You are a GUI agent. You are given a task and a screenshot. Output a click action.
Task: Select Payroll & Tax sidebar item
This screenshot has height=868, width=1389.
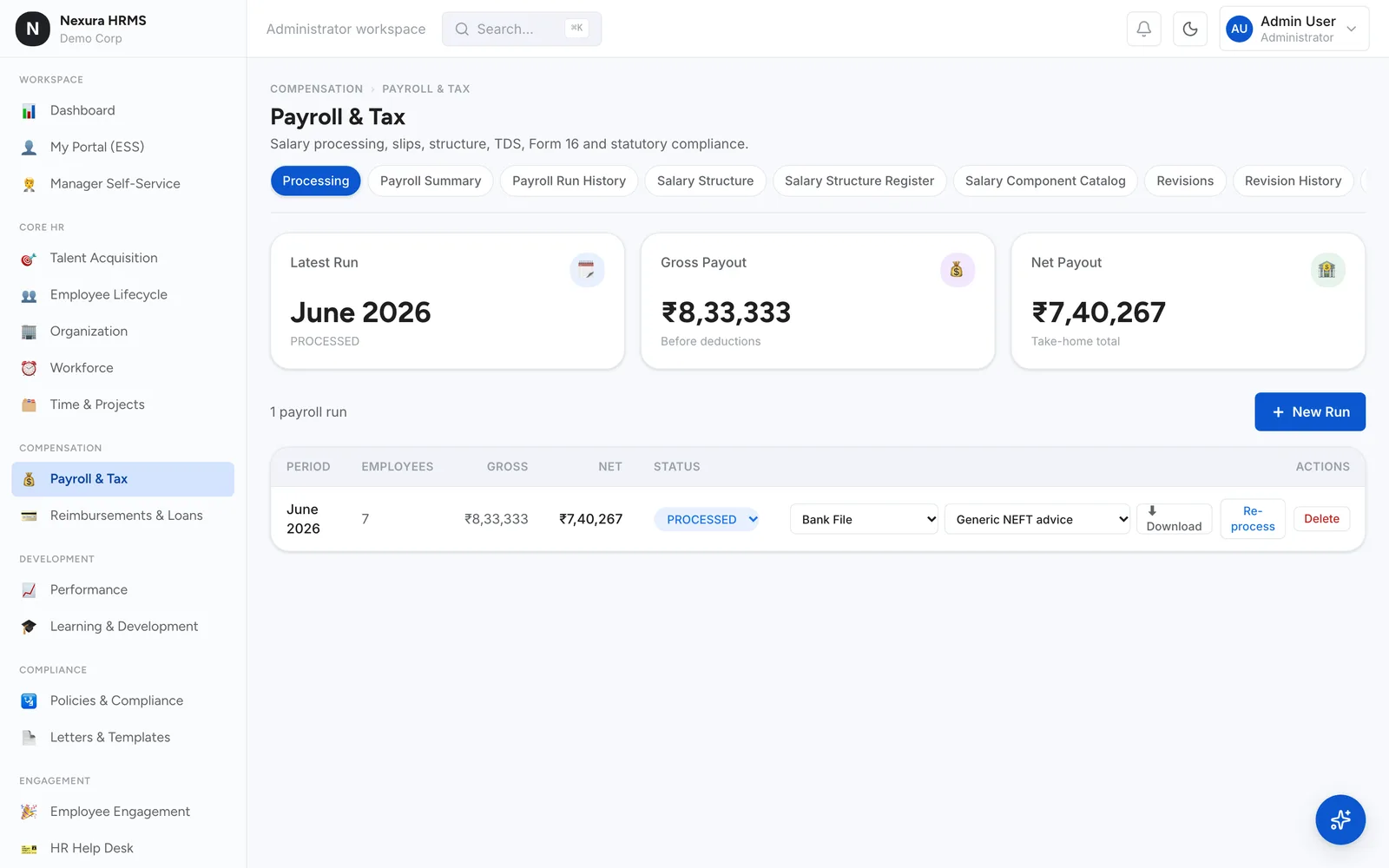pos(122,479)
